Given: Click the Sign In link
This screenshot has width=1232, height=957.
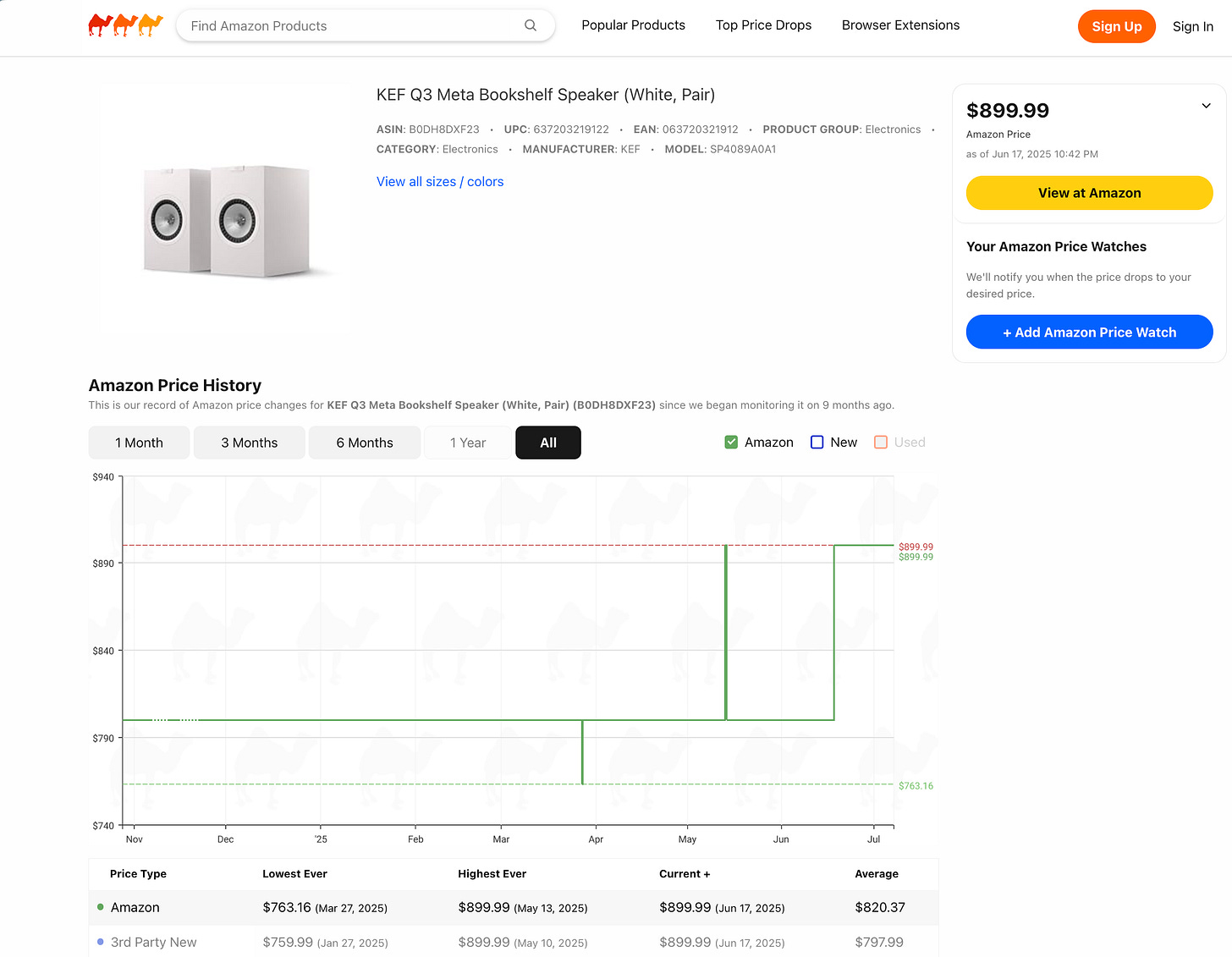Looking at the screenshot, I should click(x=1192, y=26).
